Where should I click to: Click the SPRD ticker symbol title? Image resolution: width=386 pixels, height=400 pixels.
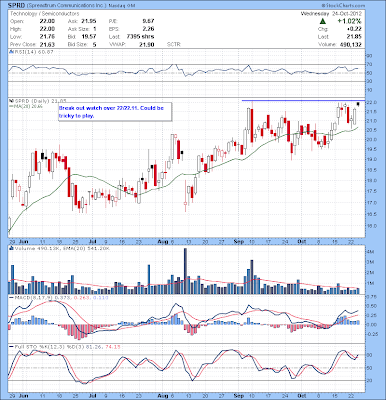16,6
